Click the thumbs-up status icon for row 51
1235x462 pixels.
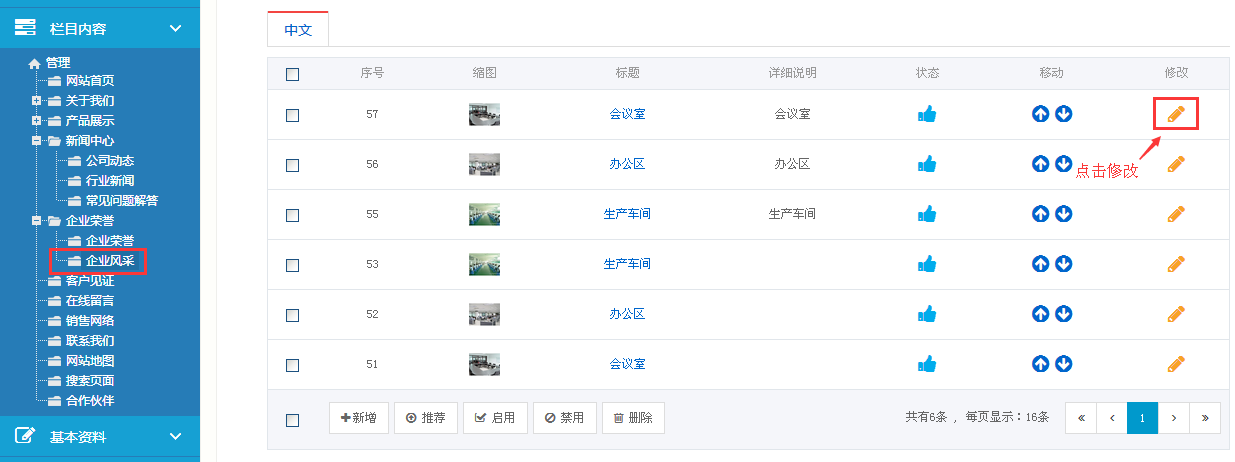click(x=927, y=364)
